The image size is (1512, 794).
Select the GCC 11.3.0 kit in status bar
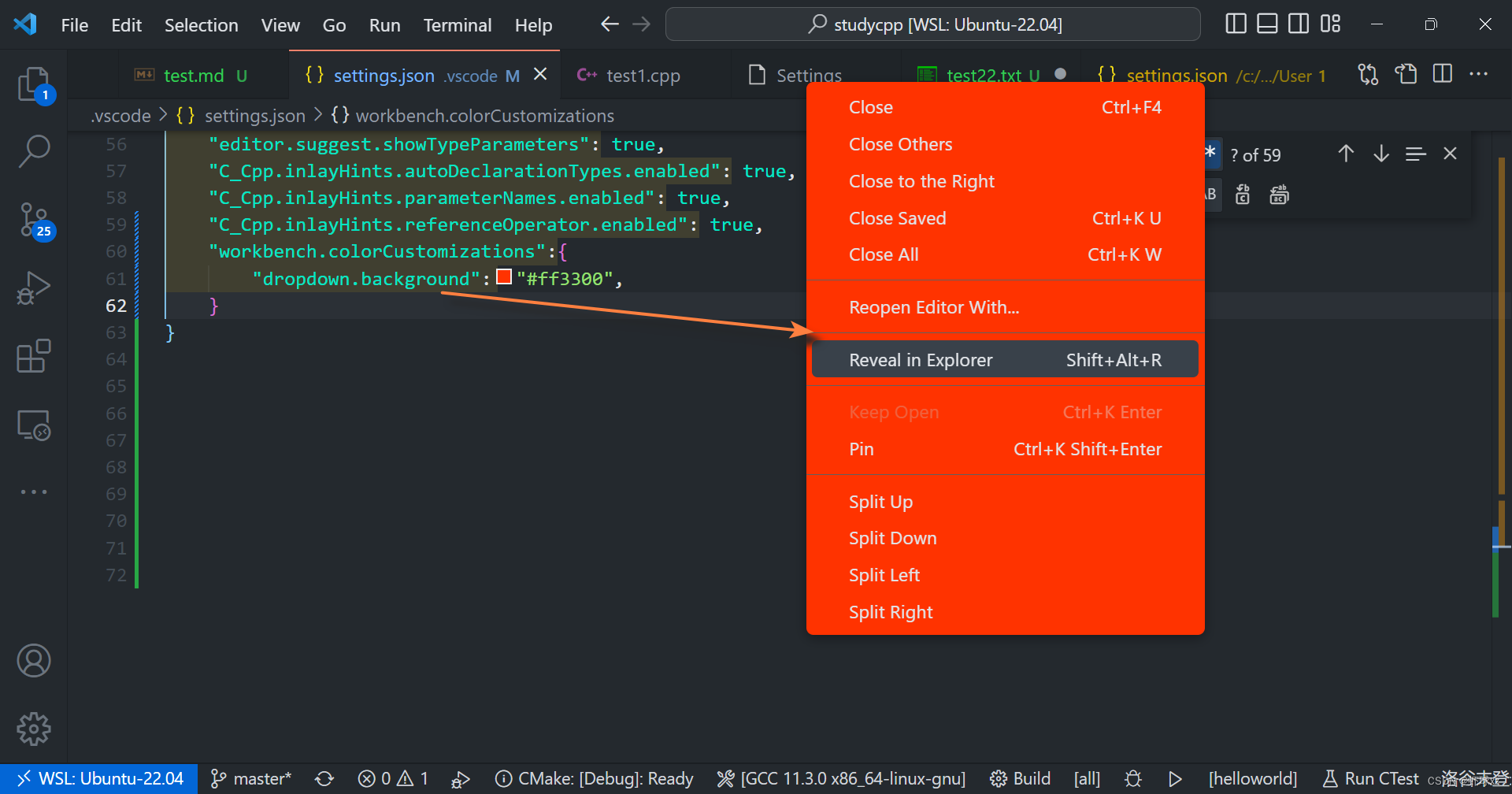(x=841, y=779)
